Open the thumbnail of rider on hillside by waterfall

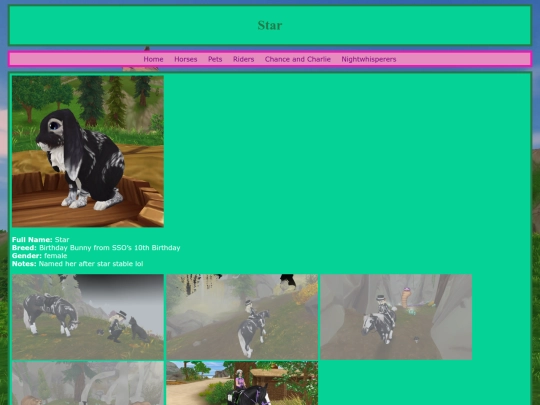pos(242,317)
